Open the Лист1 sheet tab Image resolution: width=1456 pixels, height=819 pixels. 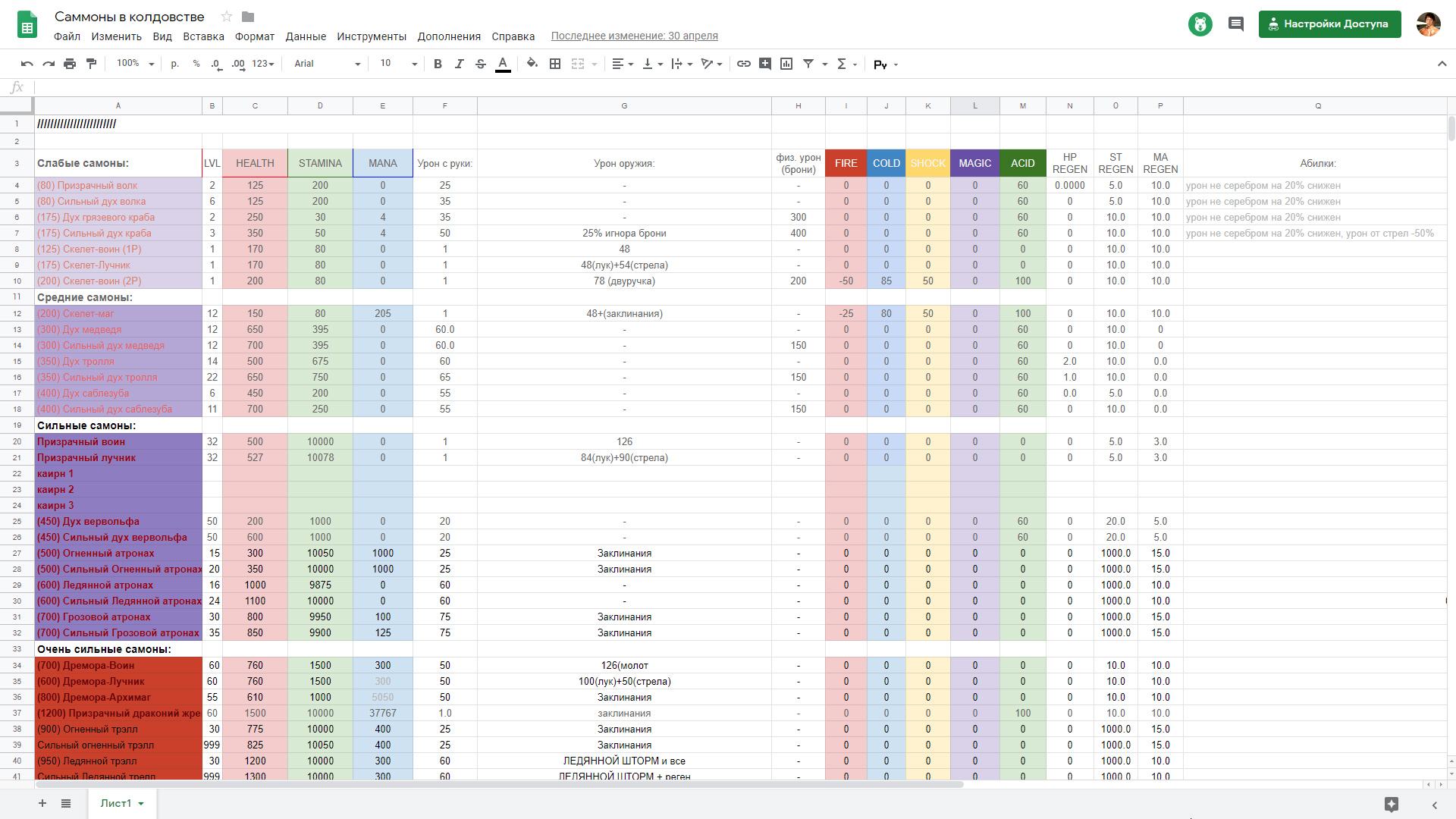pyautogui.click(x=121, y=803)
